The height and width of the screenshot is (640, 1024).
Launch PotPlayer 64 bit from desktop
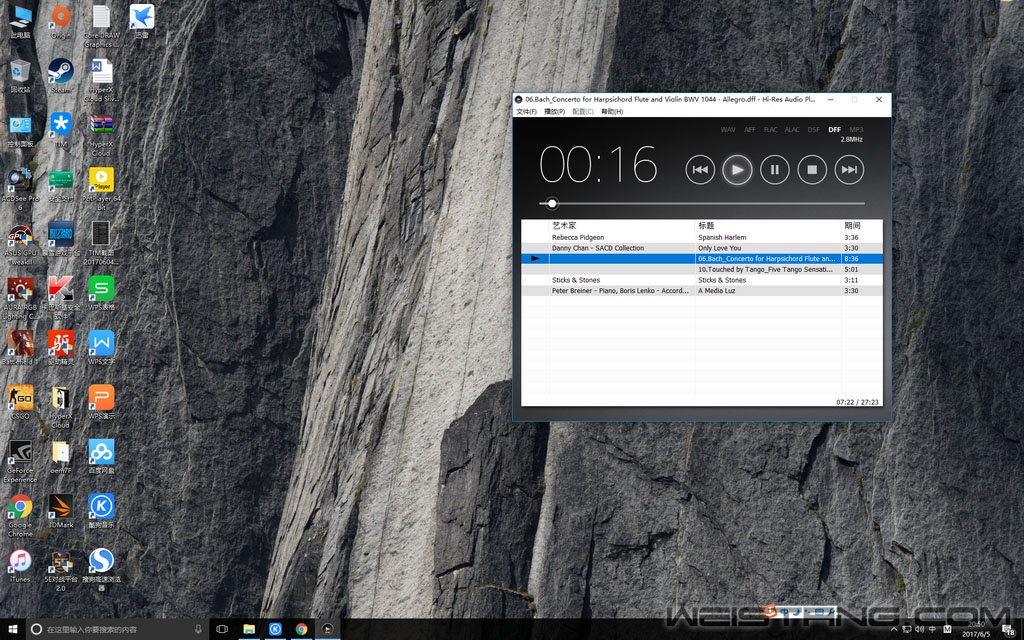coord(101,189)
